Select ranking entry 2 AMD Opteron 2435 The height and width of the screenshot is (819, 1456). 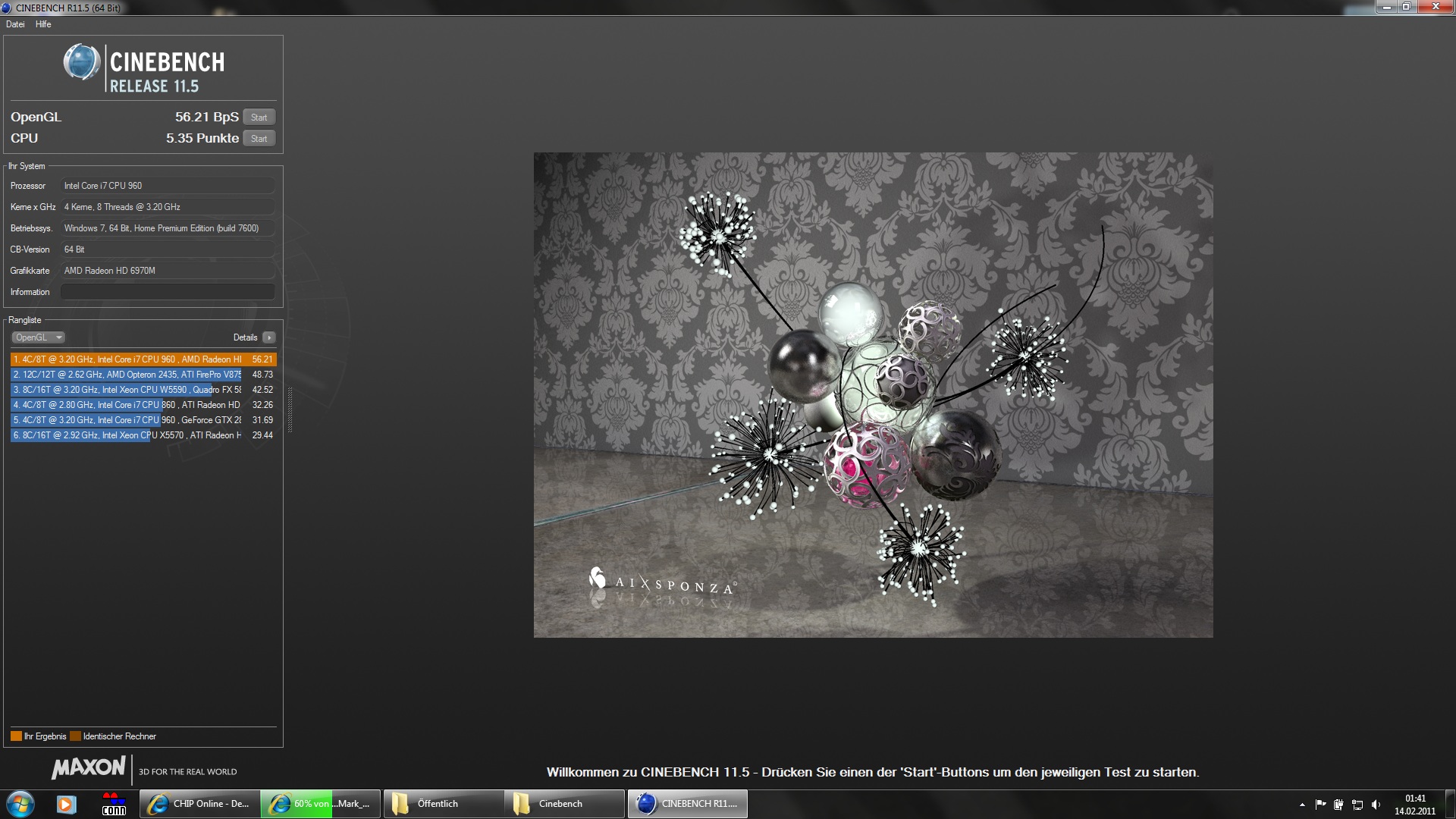[x=143, y=375]
